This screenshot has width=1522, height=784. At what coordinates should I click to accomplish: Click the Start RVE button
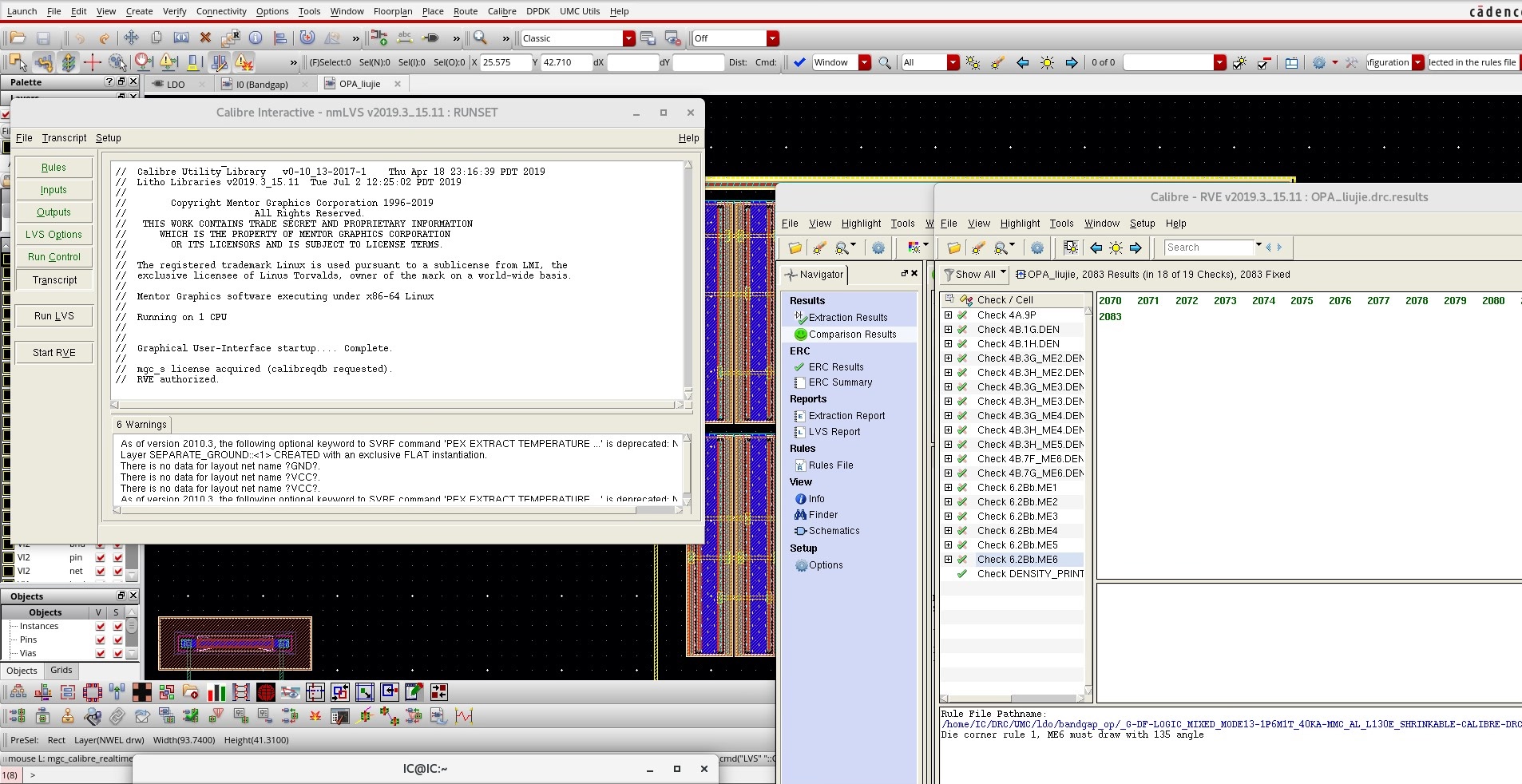click(53, 352)
